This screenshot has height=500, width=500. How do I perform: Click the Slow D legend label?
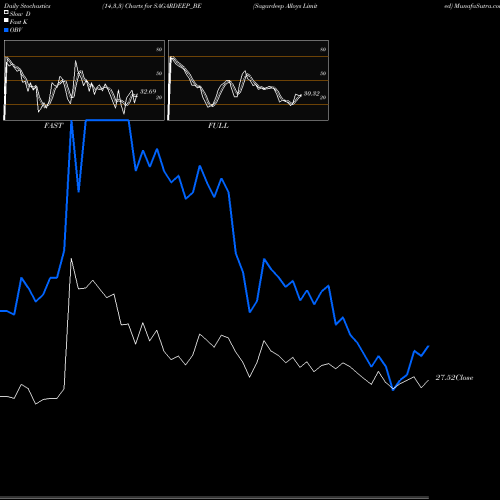20,14
